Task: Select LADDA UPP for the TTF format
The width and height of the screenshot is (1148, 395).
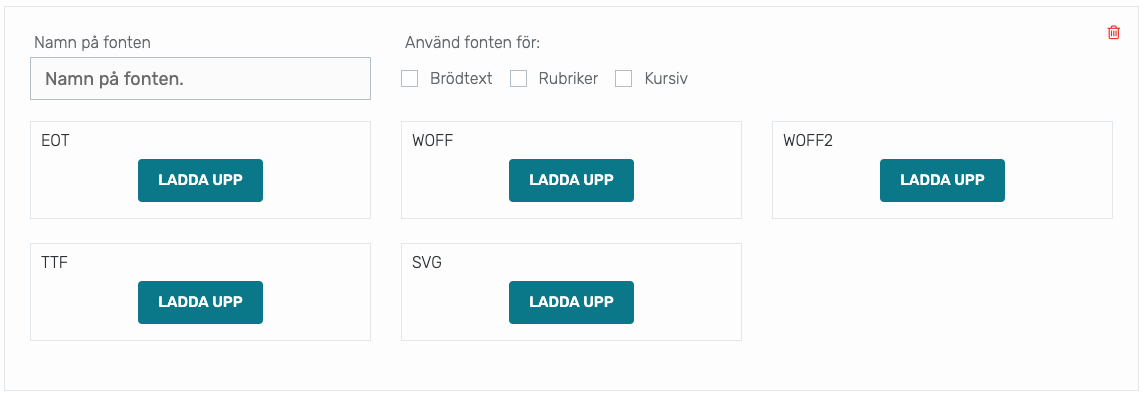Action: click(200, 302)
